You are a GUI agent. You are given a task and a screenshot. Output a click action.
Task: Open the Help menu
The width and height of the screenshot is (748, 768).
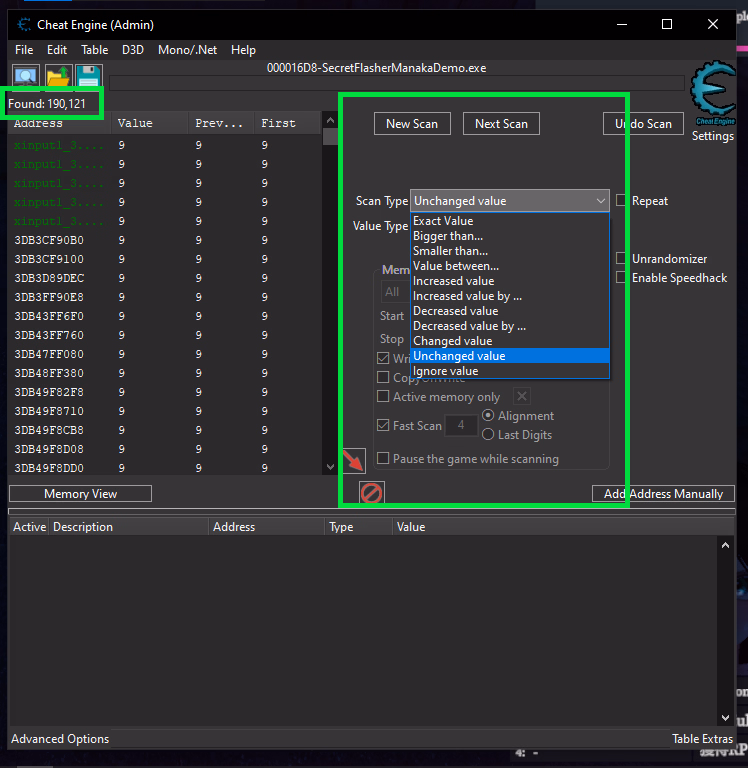click(243, 50)
